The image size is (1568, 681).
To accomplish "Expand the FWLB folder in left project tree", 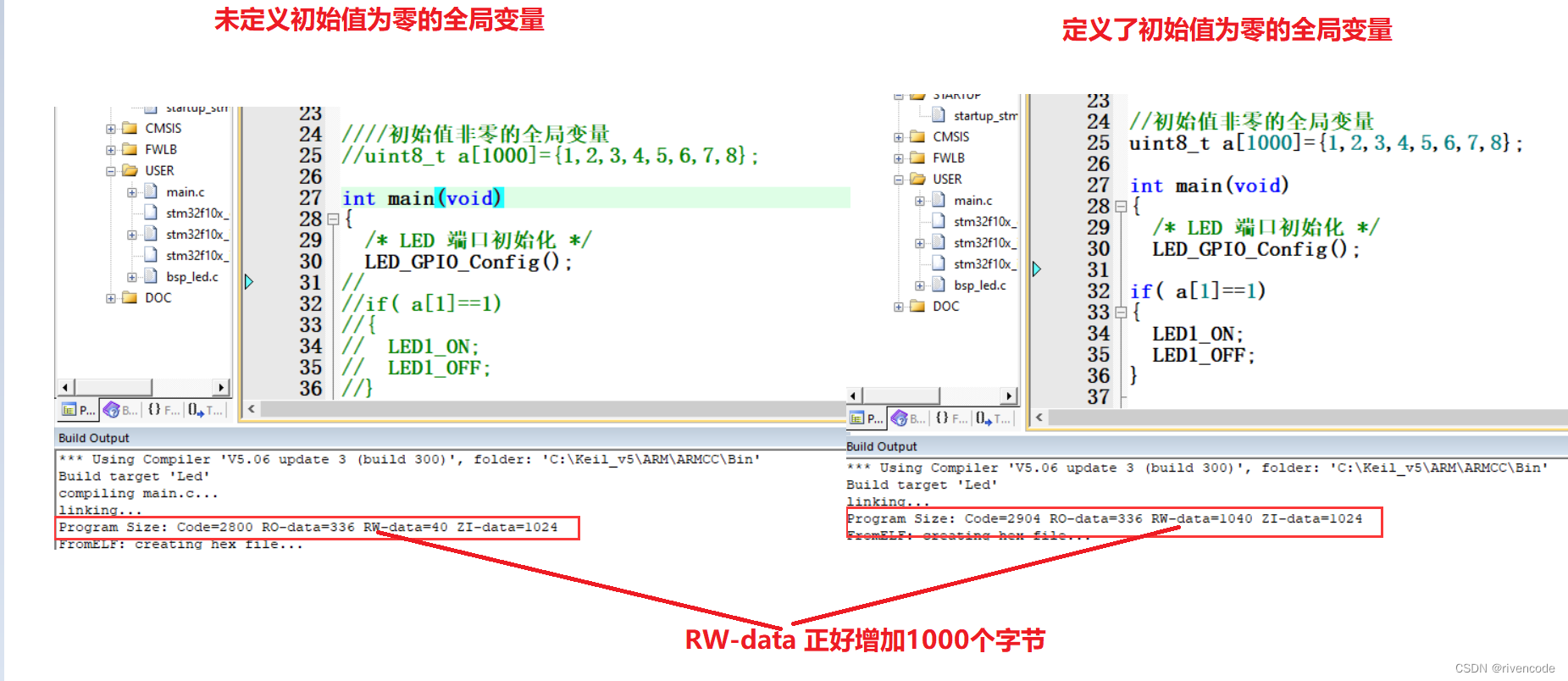I will pyautogui.click(x=111, y=150).
